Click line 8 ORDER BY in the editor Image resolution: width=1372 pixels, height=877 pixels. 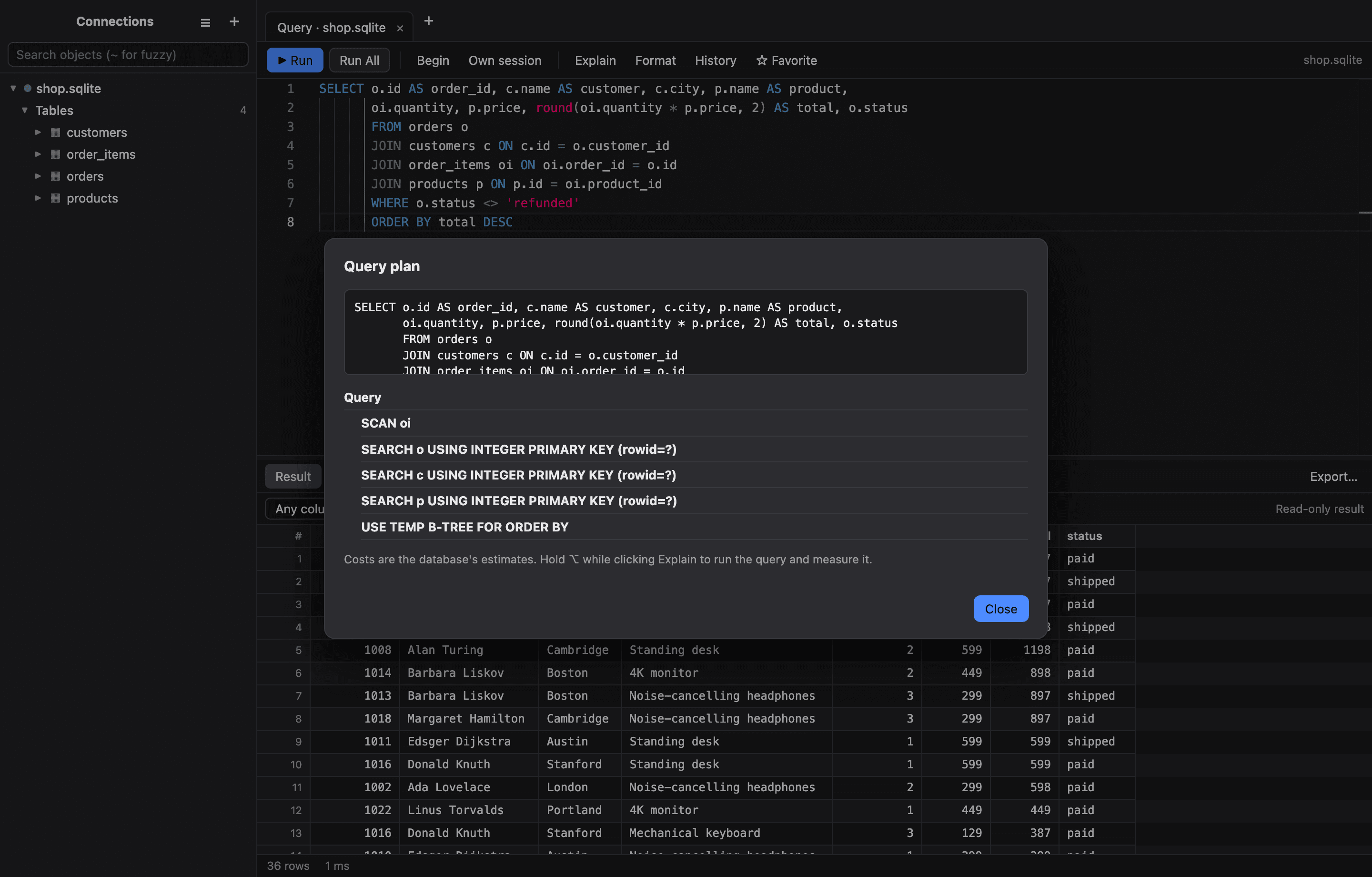442,223
